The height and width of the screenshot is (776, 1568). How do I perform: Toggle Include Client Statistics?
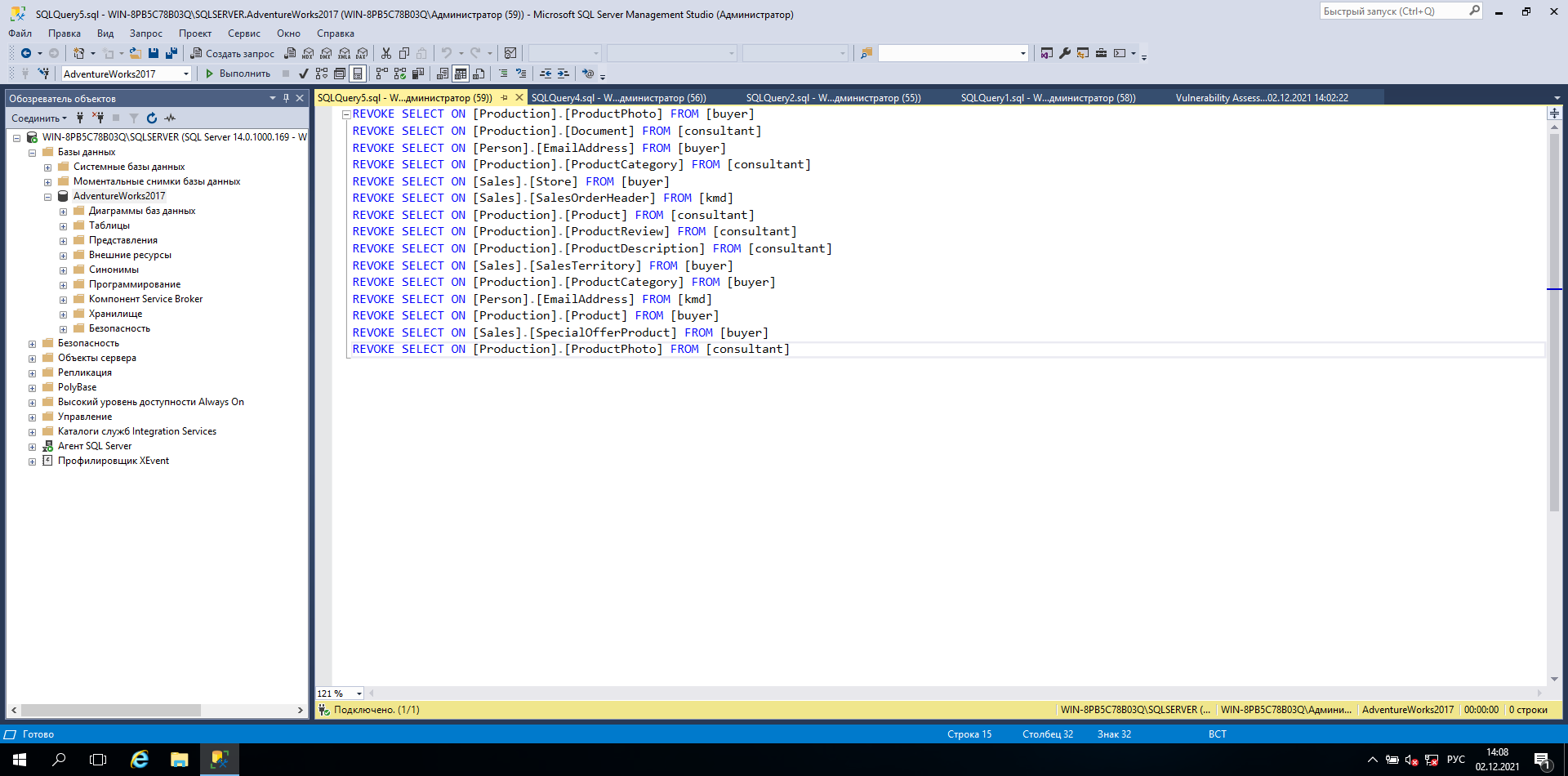418,74
